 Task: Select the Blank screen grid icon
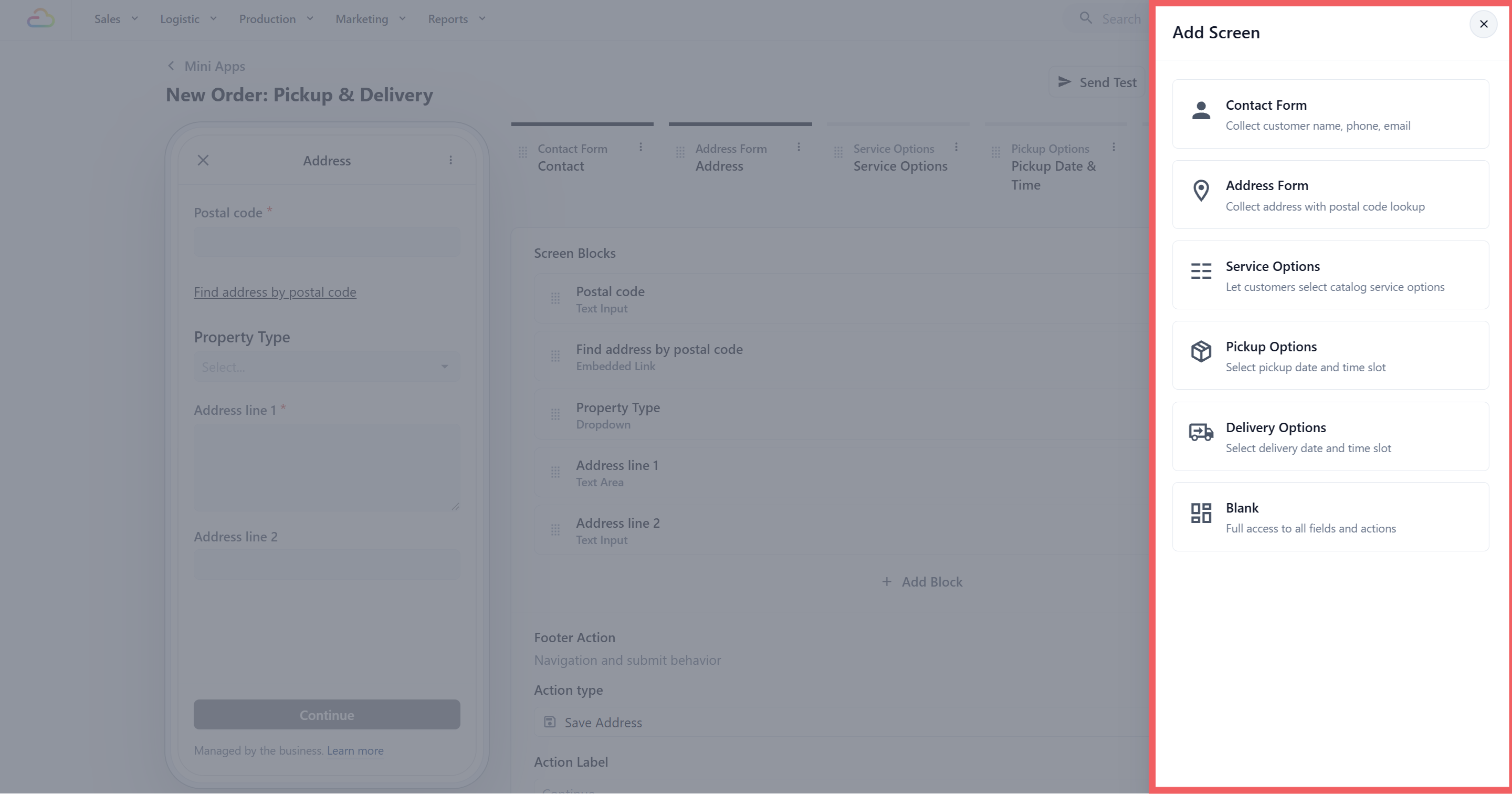1201,513
